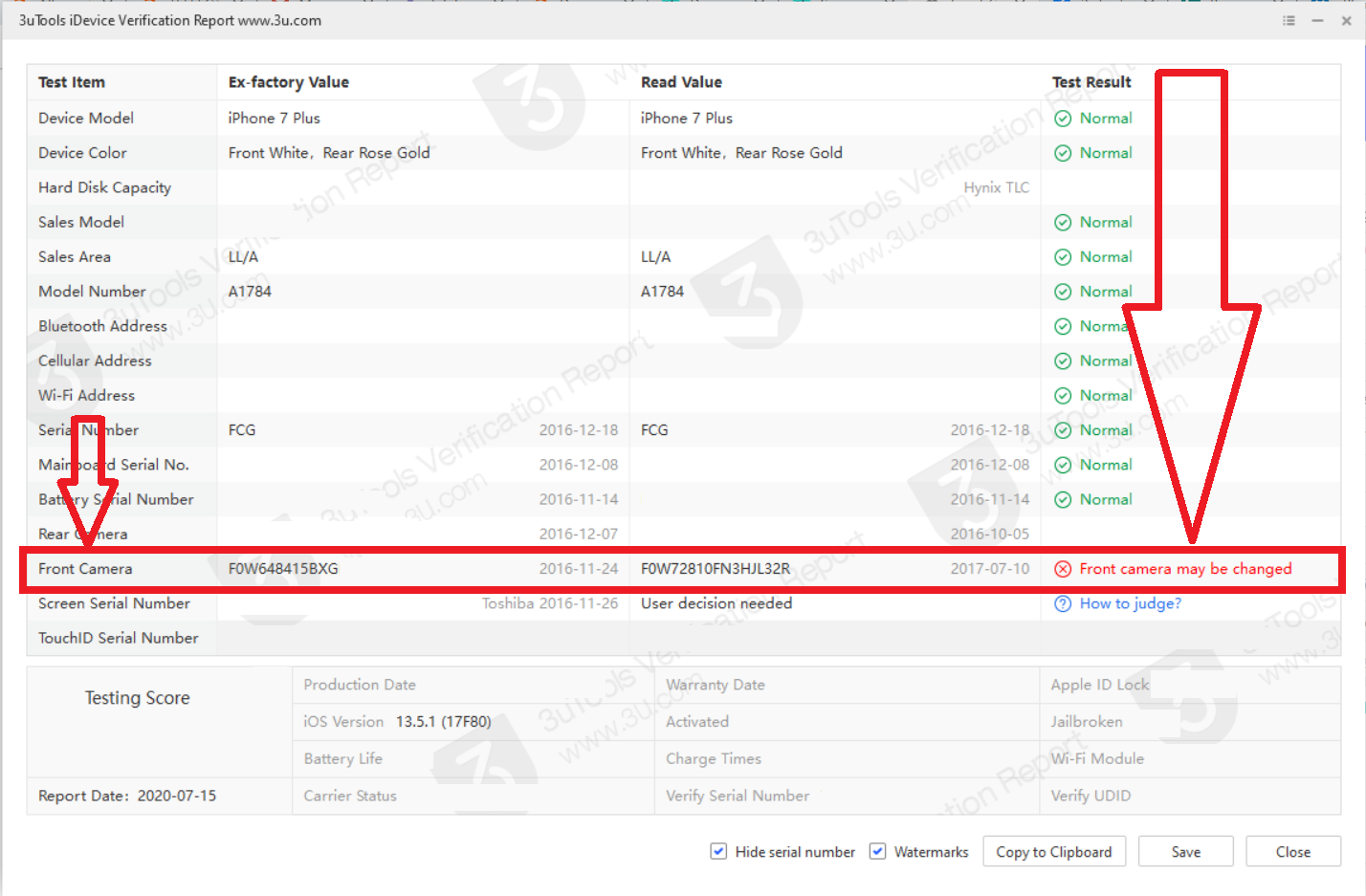The image size is (1366, 896).
Task: Click A1784 in the Read Value column
Action: click(x=662, y=292)
